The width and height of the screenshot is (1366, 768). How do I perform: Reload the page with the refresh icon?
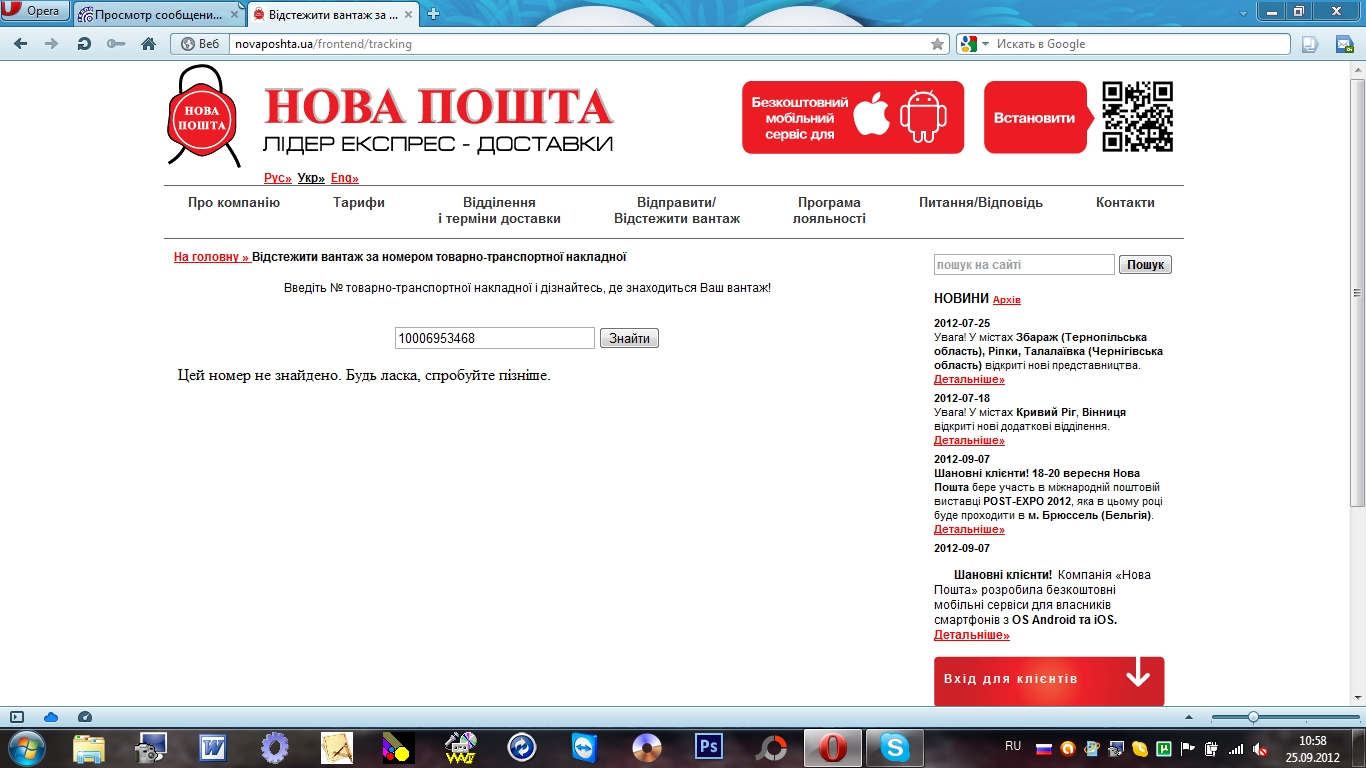coord(84,44)
